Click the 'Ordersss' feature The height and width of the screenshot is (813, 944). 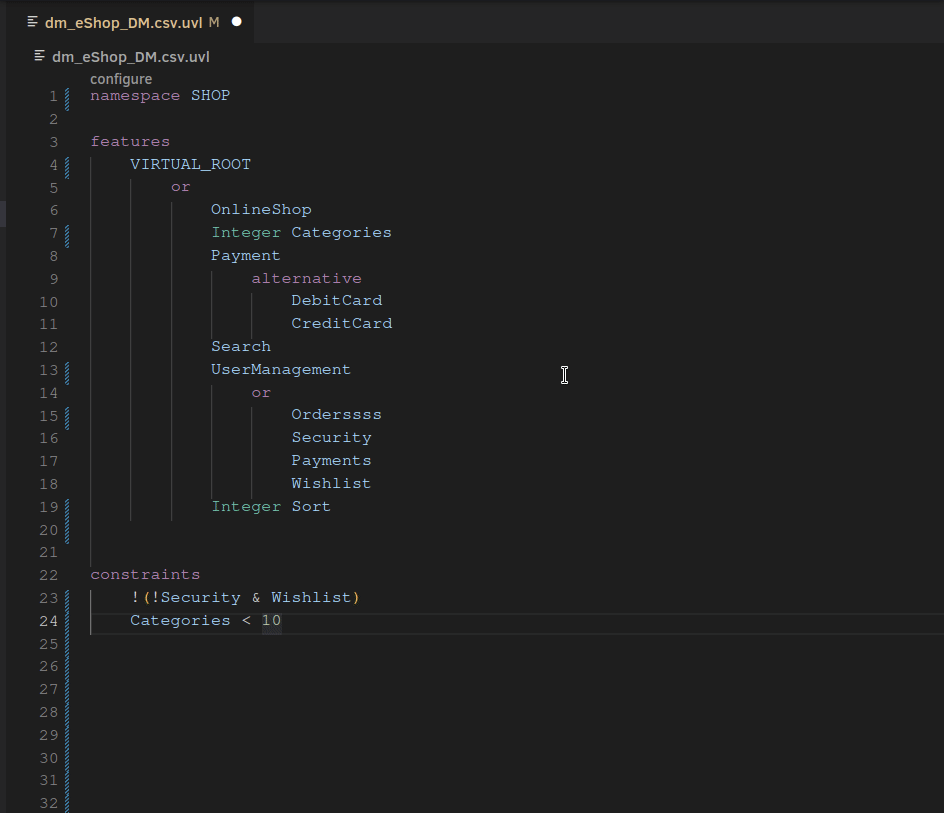point(337,415)
